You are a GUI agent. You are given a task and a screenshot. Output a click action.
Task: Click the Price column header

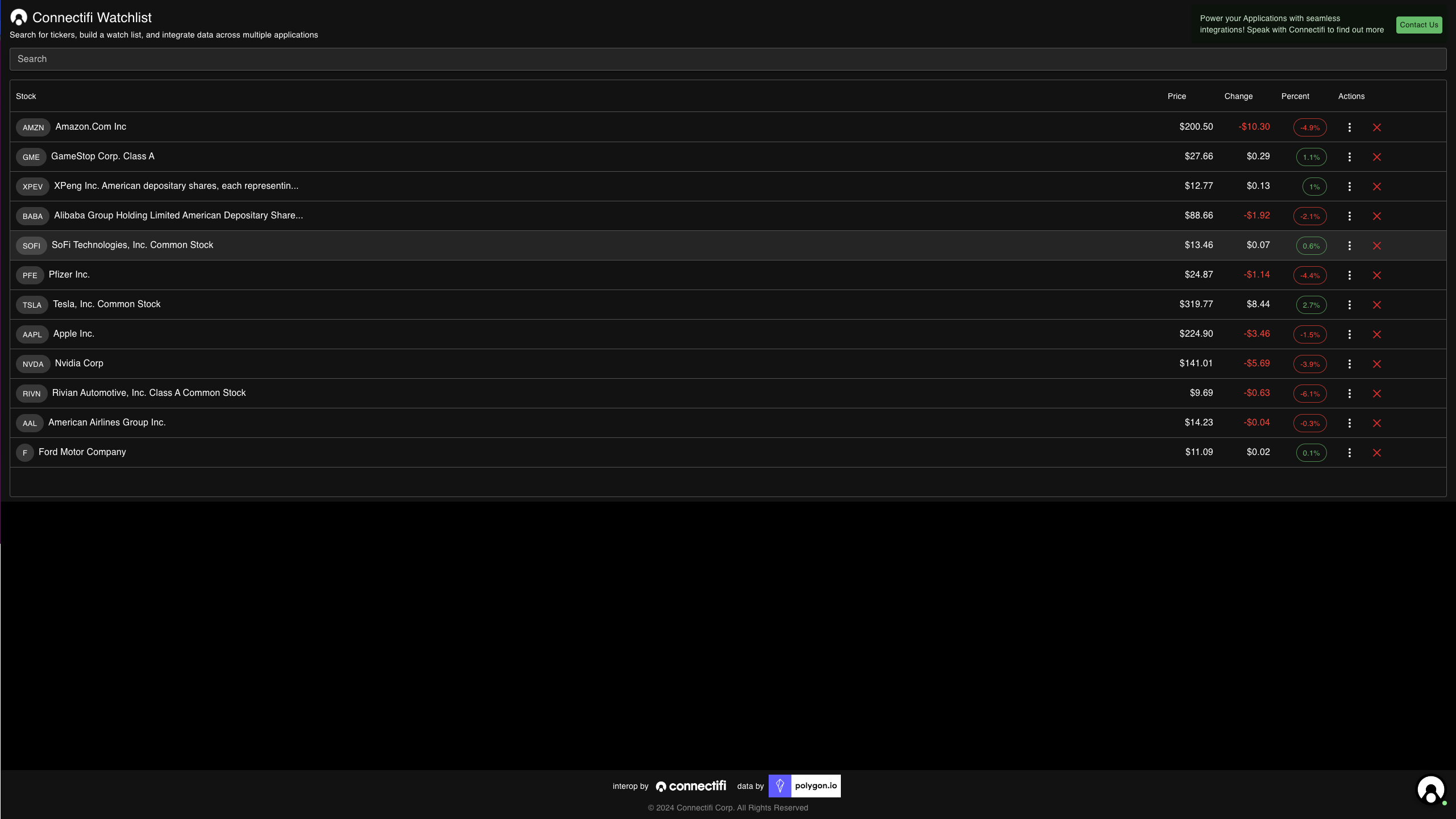[x=1177, y=96]
